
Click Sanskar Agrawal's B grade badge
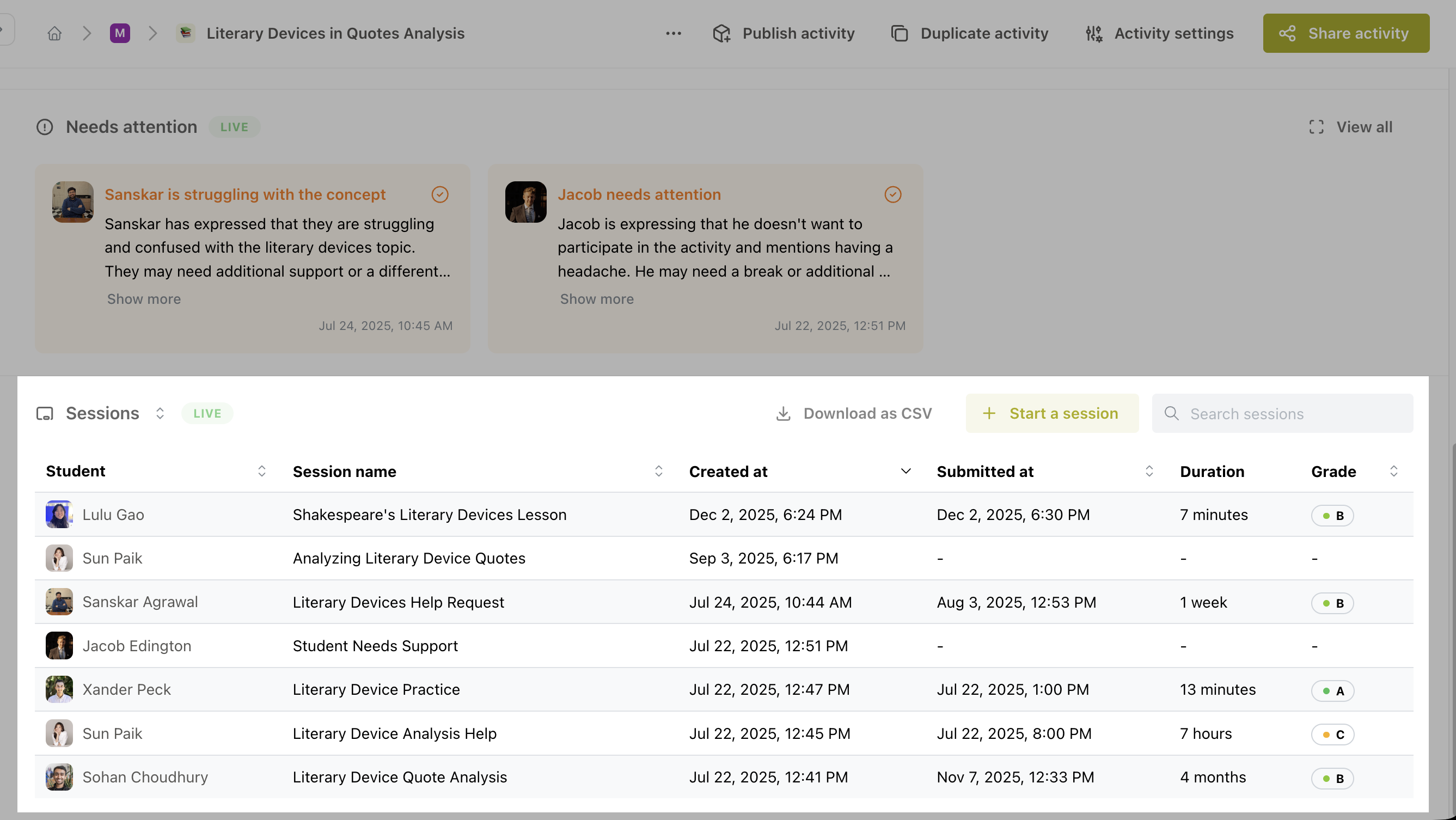click(x=1332, y=603)
